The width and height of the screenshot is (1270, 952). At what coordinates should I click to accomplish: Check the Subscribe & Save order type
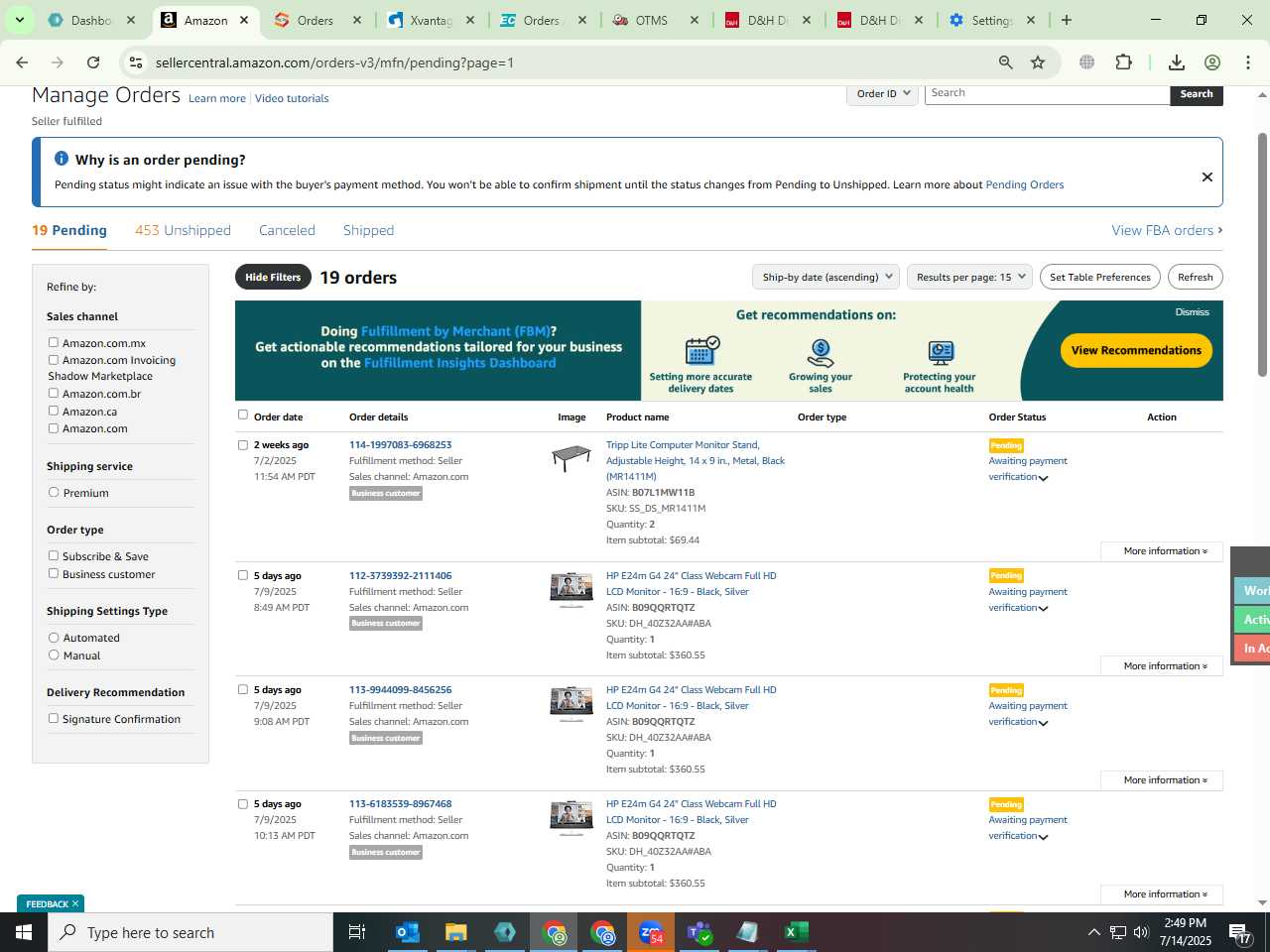[54, 555]
